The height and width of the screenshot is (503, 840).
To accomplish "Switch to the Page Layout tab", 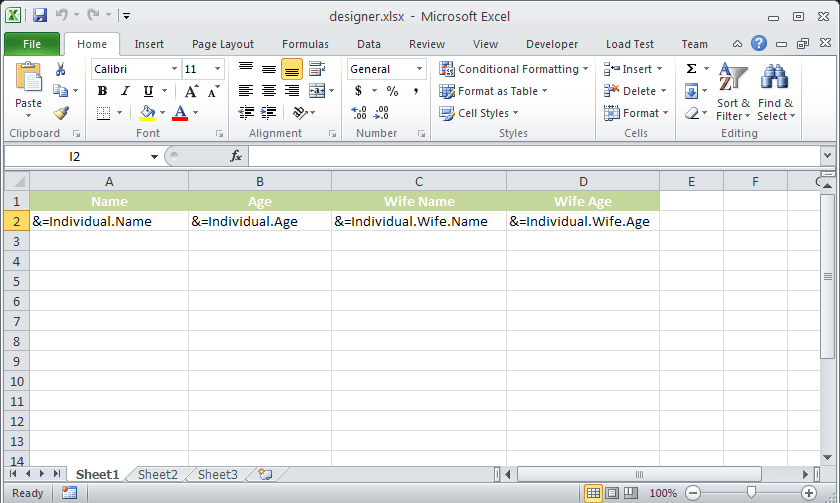I will [x=223, y=44].
